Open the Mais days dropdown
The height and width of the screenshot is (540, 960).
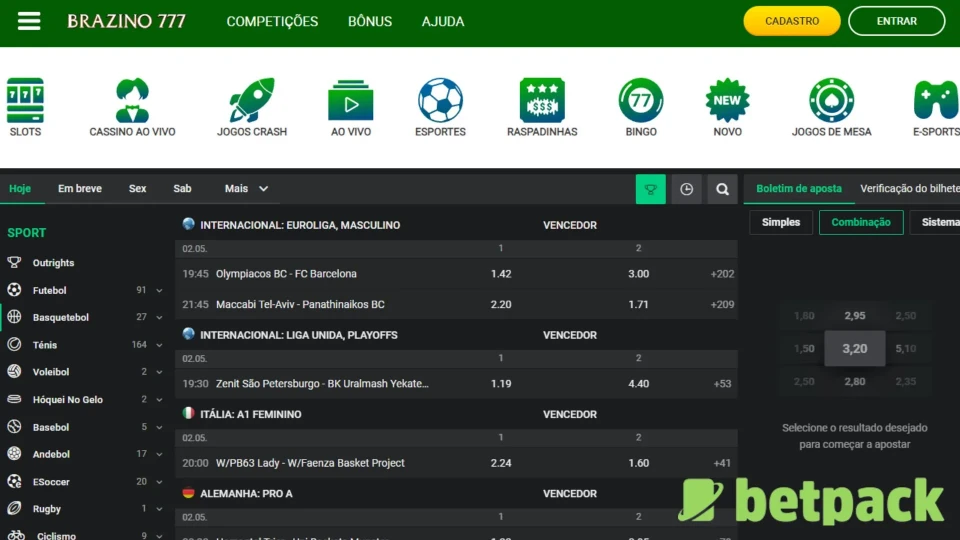[x=246, y=188]
